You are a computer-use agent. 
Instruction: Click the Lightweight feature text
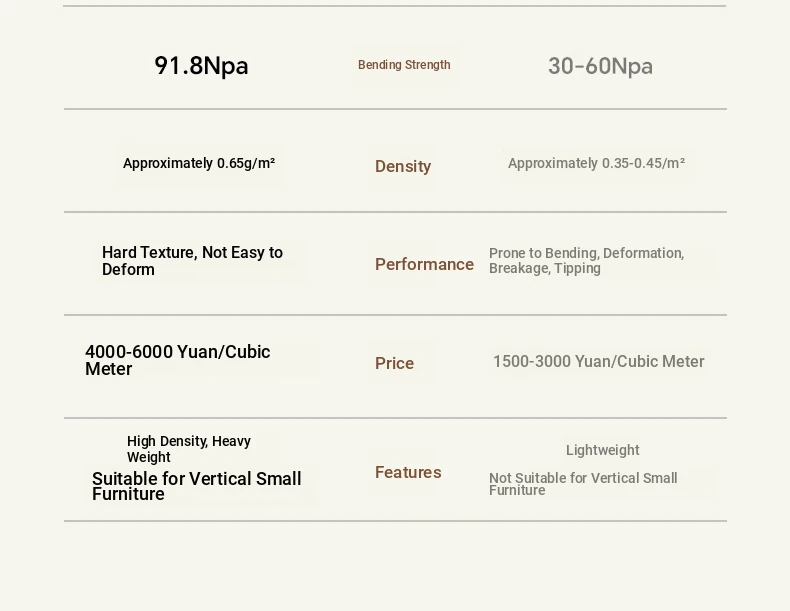tap(603, 450)
